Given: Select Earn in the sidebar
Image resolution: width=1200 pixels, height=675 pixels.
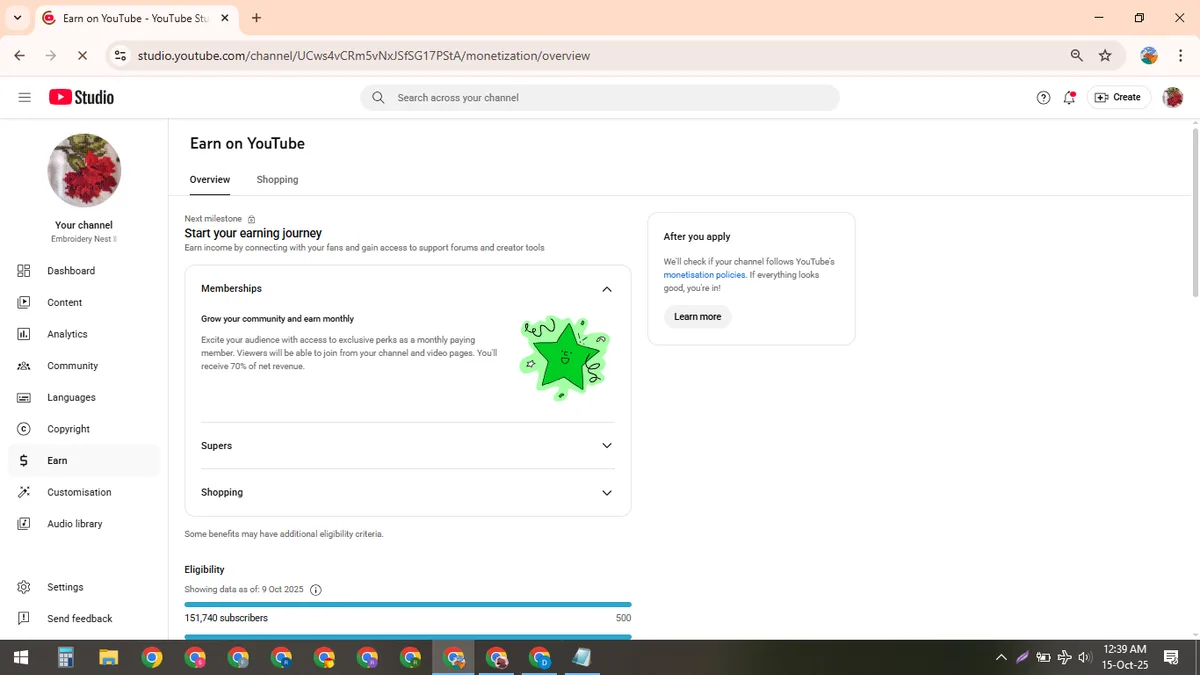Looking at the screenshot, I should (83, 461).
